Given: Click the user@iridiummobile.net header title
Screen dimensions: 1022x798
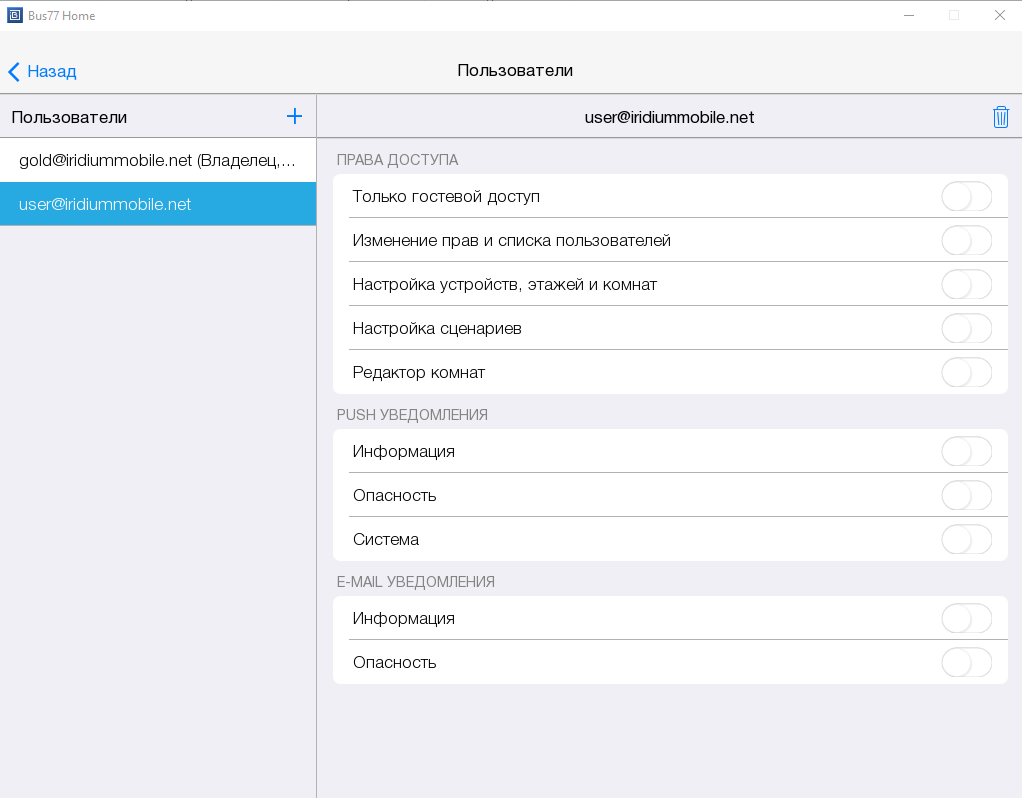Looking at the screenshot, I should (x=669, y=117).
